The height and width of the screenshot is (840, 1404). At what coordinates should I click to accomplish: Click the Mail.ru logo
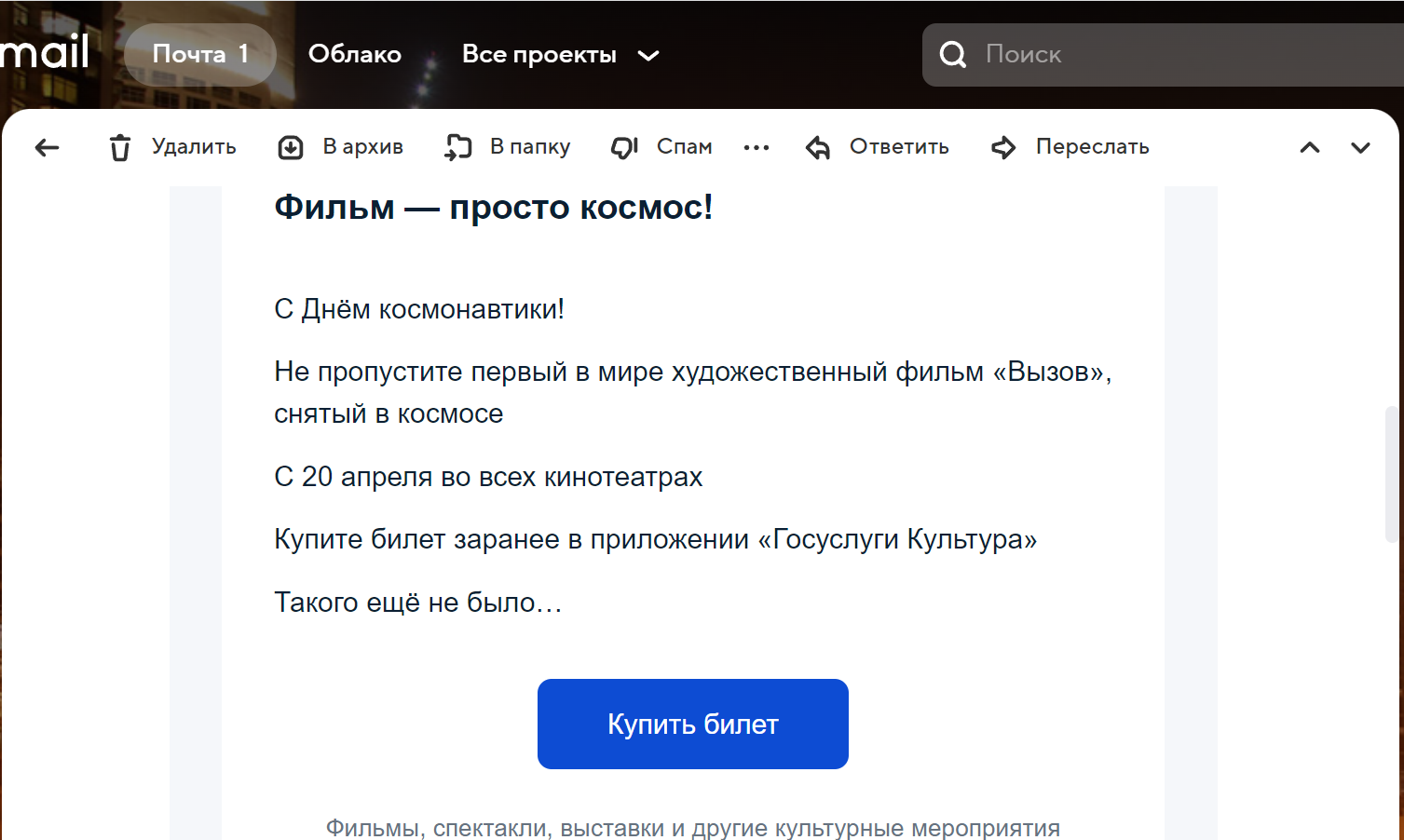(45, 52)
